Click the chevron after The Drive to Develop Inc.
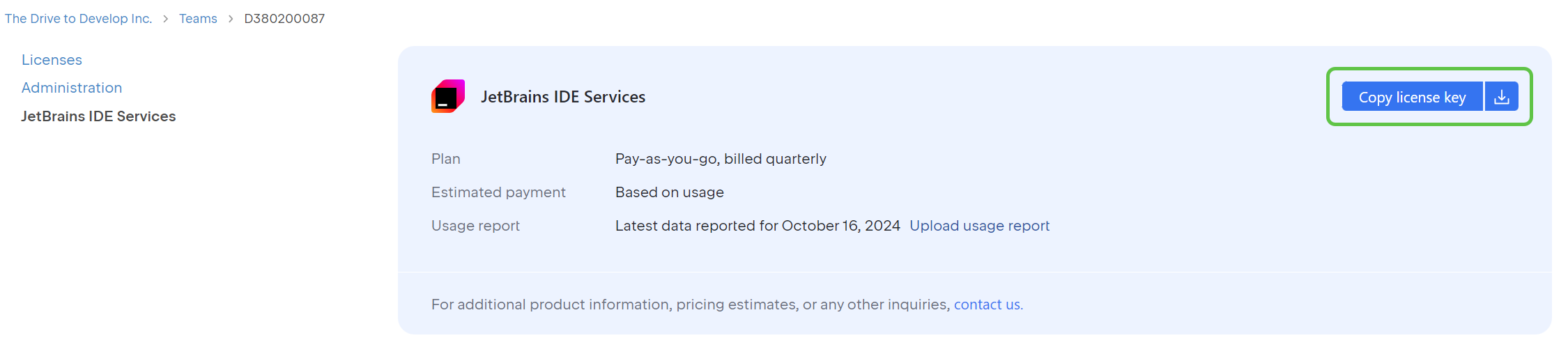Image resolution: width=1568 pixels, height=354 pixels. [166, 19]
